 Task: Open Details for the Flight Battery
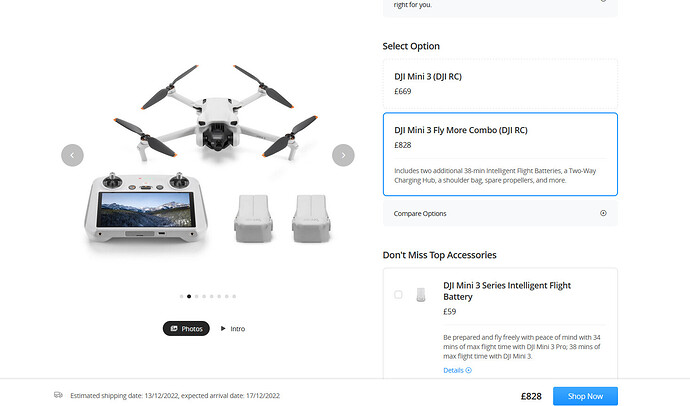pos(457,370)
